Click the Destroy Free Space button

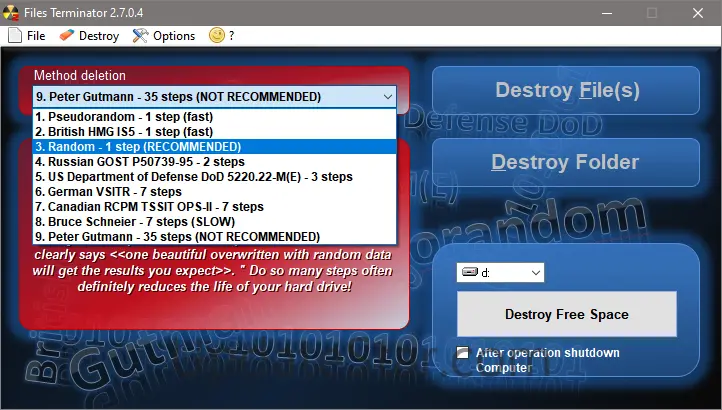(x=567, y=314)
